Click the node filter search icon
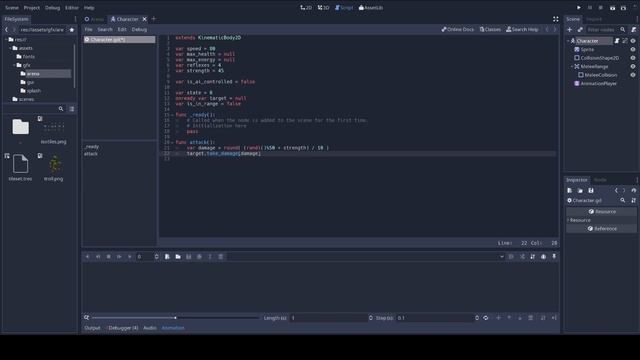Viewport: 640px width, 360px height. tap(623, 29)
